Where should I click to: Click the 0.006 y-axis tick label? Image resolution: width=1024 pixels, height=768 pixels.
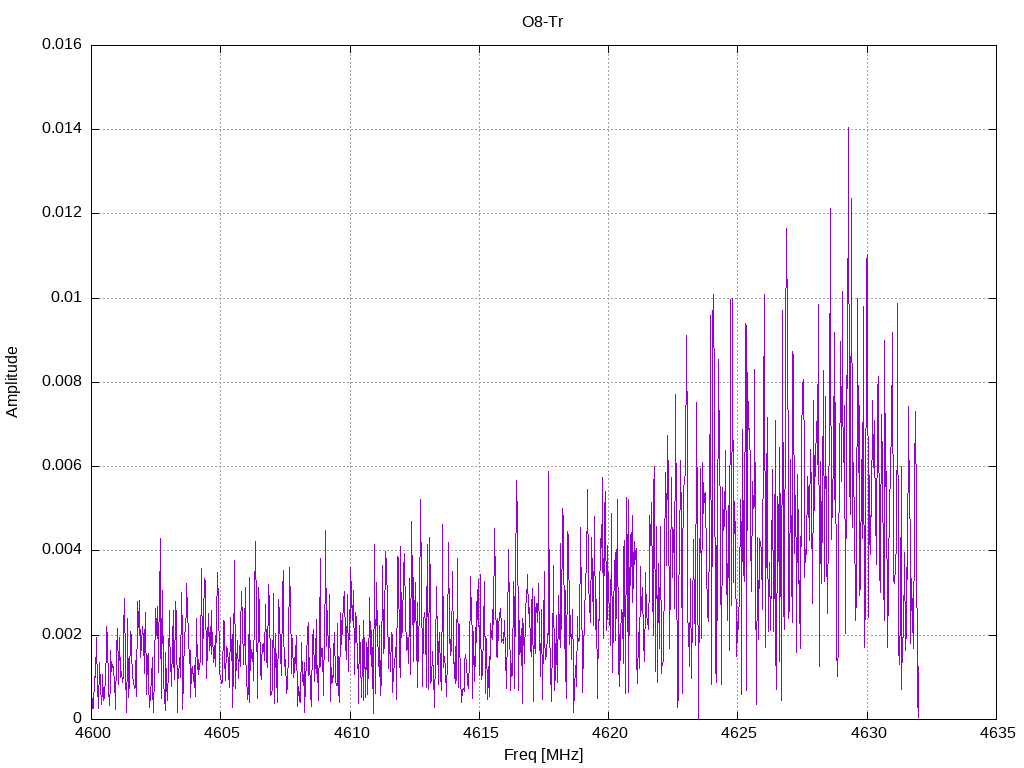pos(62,466)
